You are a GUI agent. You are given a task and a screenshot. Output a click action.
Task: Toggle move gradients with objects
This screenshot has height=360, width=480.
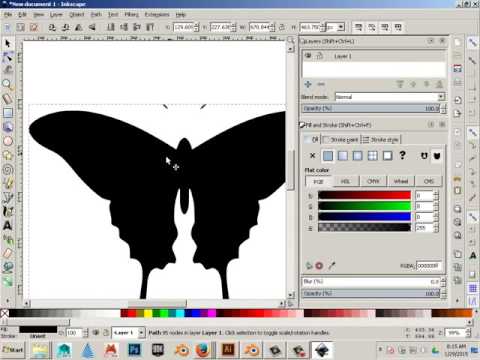click(x=385, y=27)
